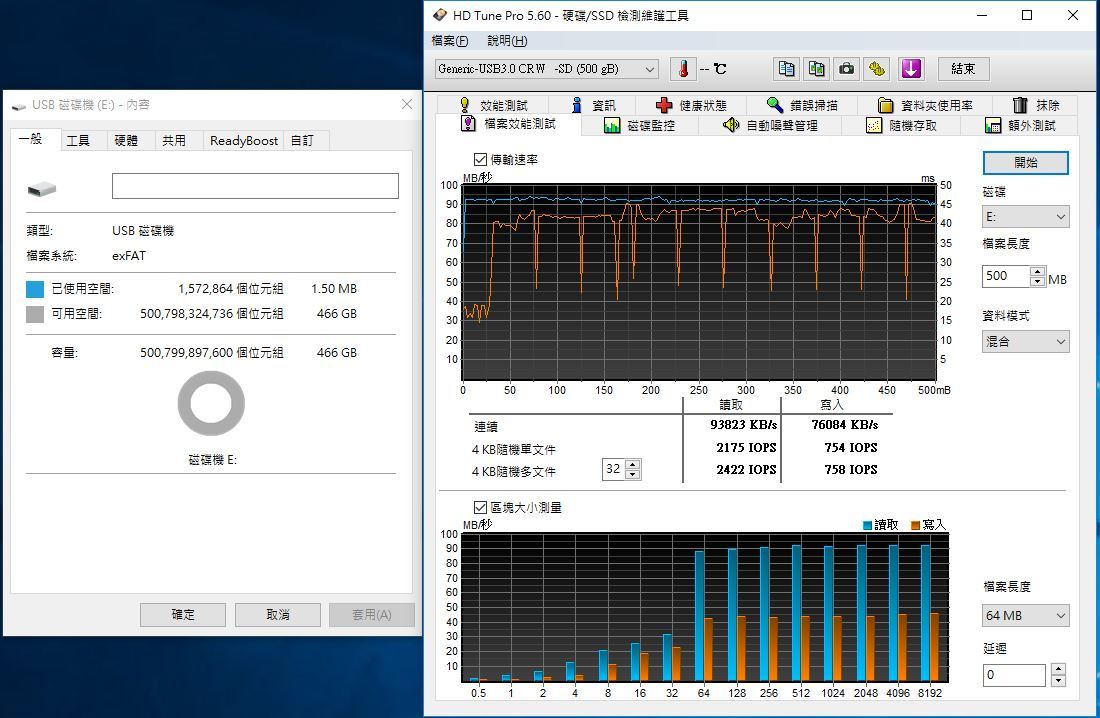The height and width of the screenshot is (718, 1100).
Task: Open the 健康狀態 health tab
Action: click(691, 105)
